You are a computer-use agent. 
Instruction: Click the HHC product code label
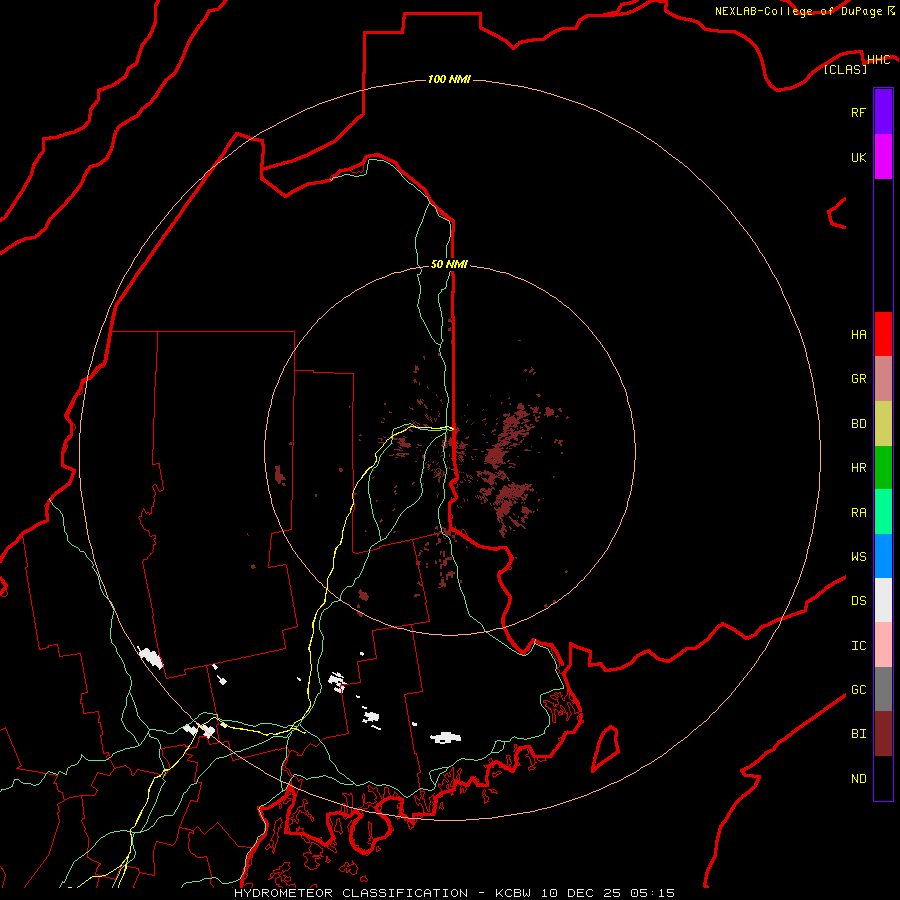pyautogui.click(x=878, y=60)
